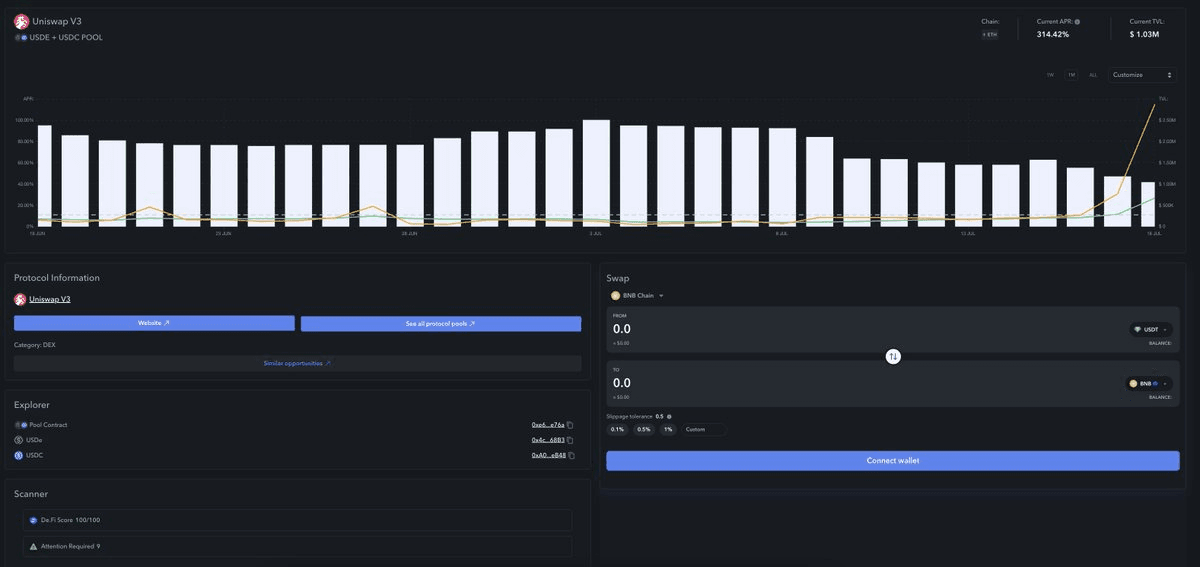Click the slippage tolerance info icon
Image resolution: width=1200 pixels, height=567 pixels.
click(669, 416)
